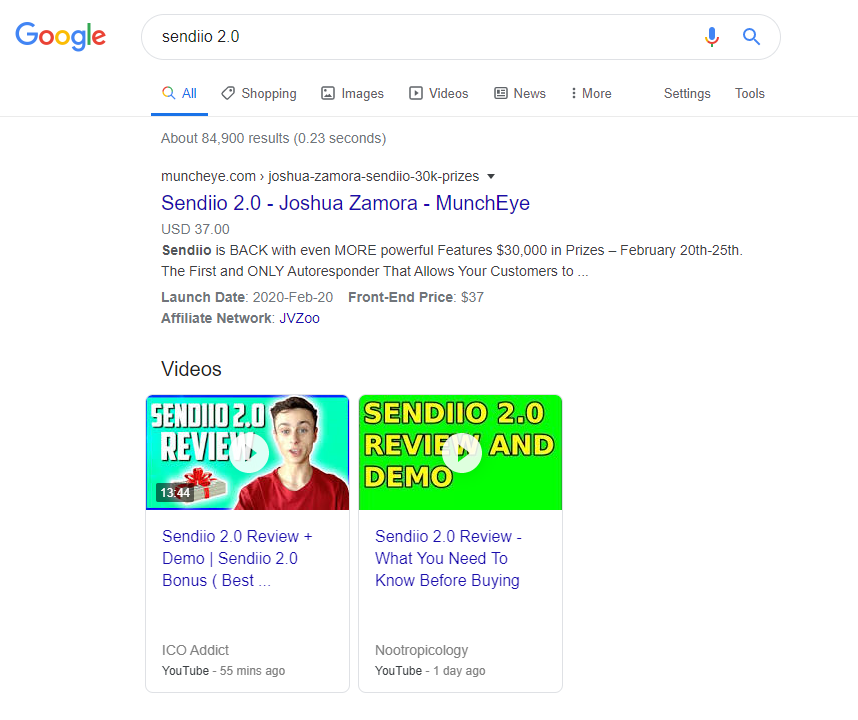Image resolution: width=858 pixels, height=720 pixels.
Task: Play the green Sendiio 2.0 Review and Demo thumbnail
Action: point(460,452)
